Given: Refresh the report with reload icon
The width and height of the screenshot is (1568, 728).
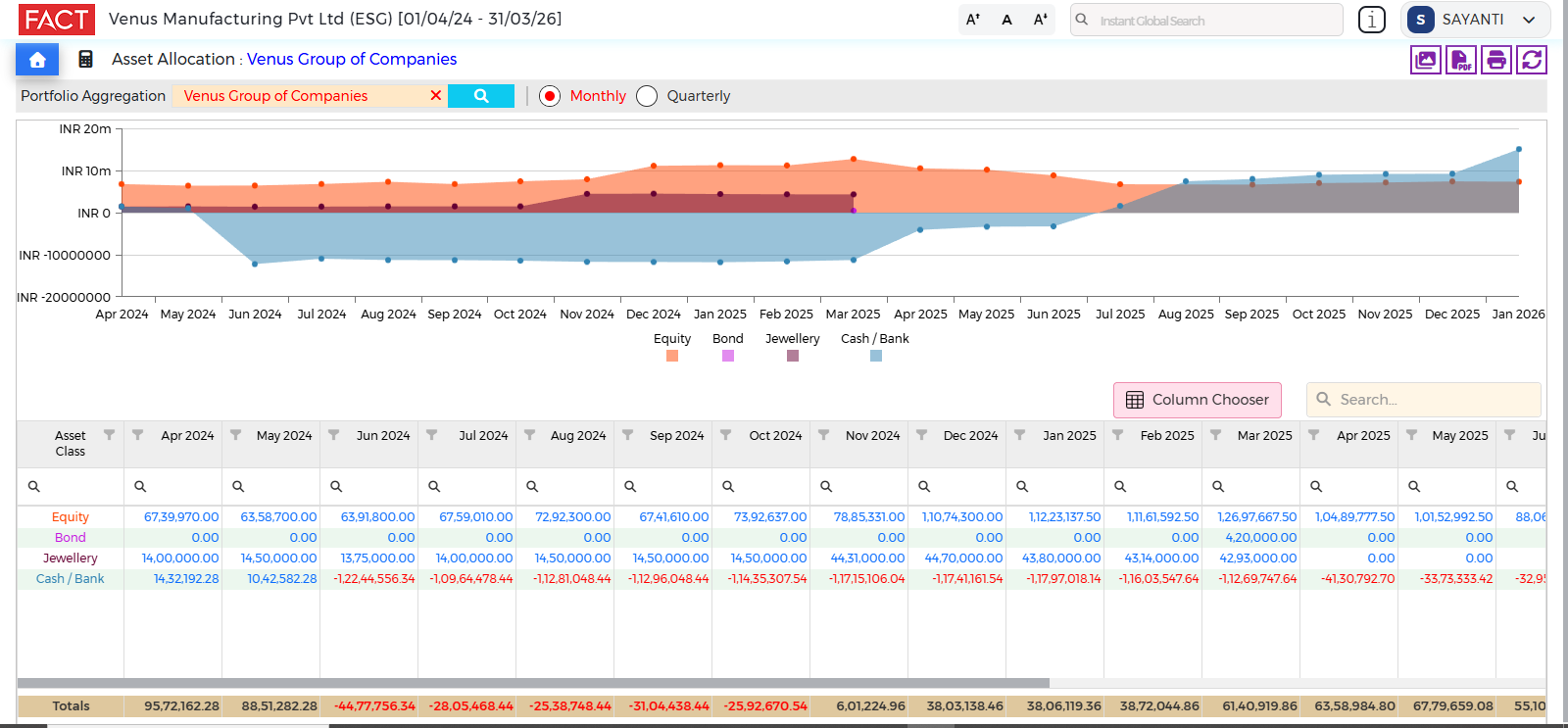Looking at the screenshot, I should [x=1532, y=60].
